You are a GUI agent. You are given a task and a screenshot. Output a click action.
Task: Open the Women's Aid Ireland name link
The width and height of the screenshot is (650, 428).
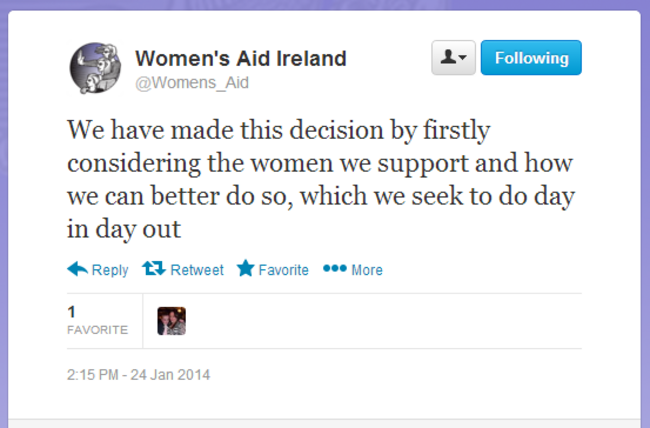(240, 58)
